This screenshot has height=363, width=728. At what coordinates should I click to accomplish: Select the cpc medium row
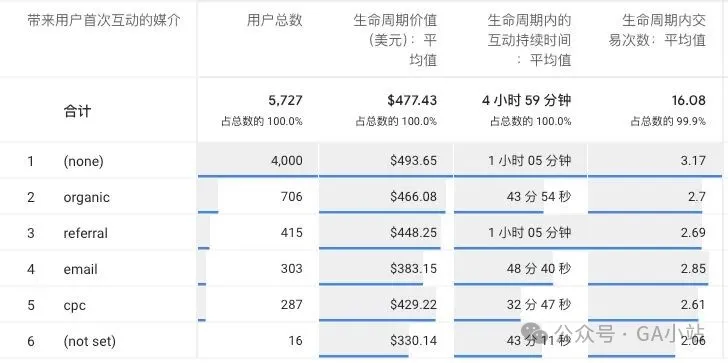click(x=74, y=305)
